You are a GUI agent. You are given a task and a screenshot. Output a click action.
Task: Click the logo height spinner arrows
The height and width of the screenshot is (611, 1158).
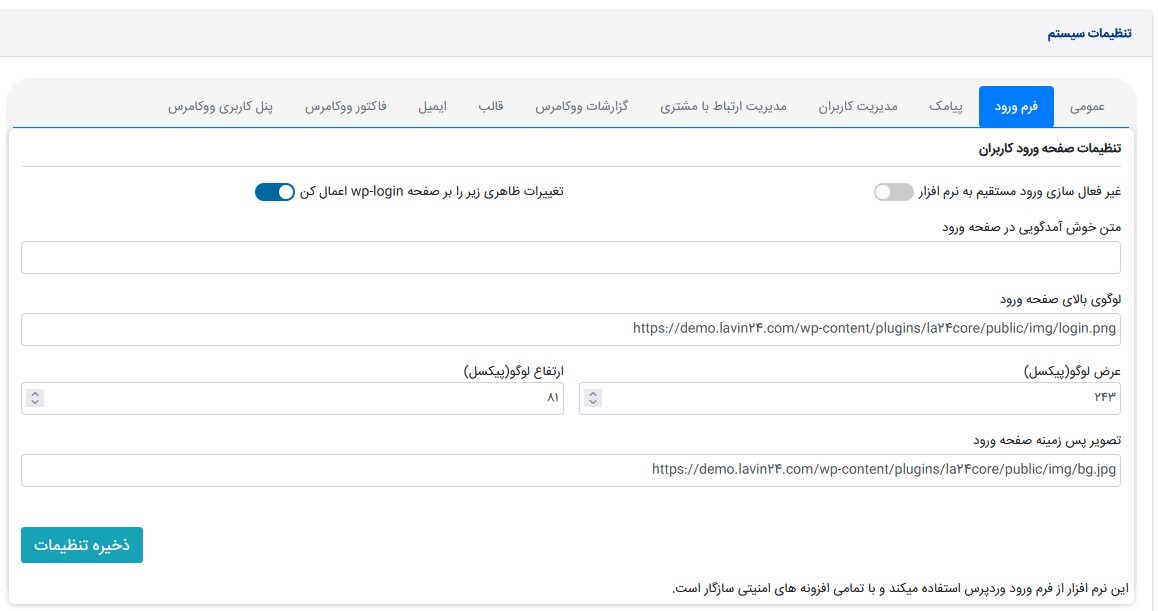pos(35,398)
